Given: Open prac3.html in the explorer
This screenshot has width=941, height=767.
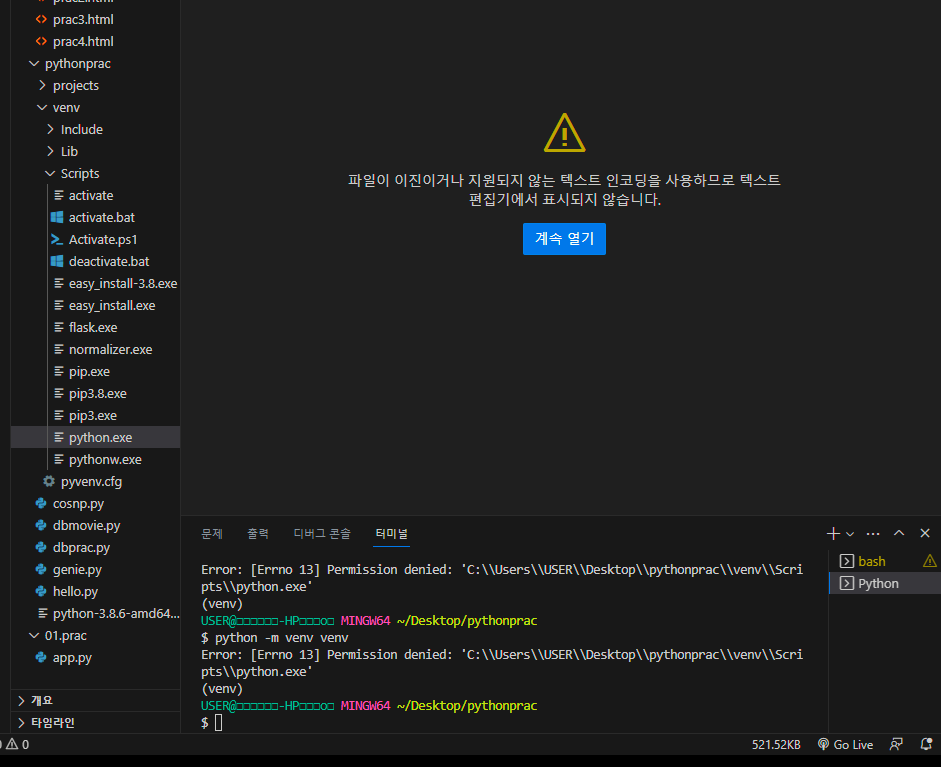Looking at the screenshot, I should tap(83, 20).
